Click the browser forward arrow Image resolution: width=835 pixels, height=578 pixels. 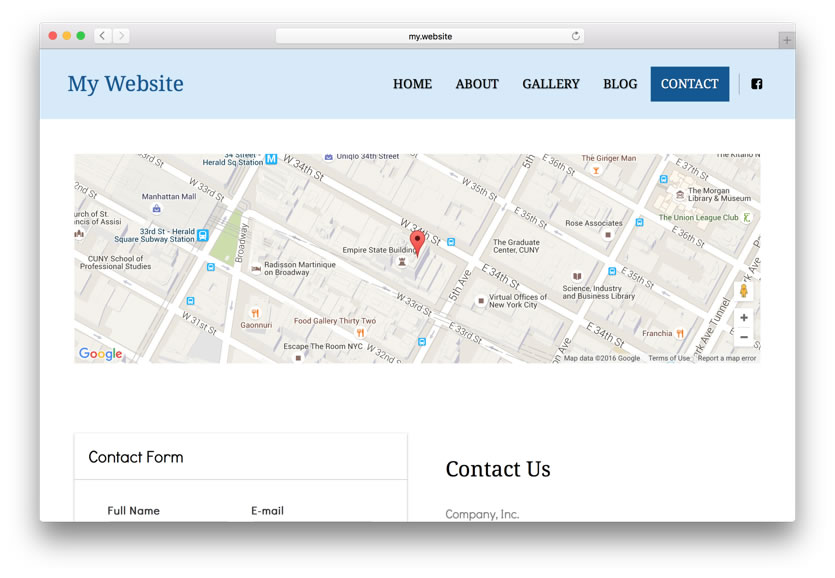(121, 36)
